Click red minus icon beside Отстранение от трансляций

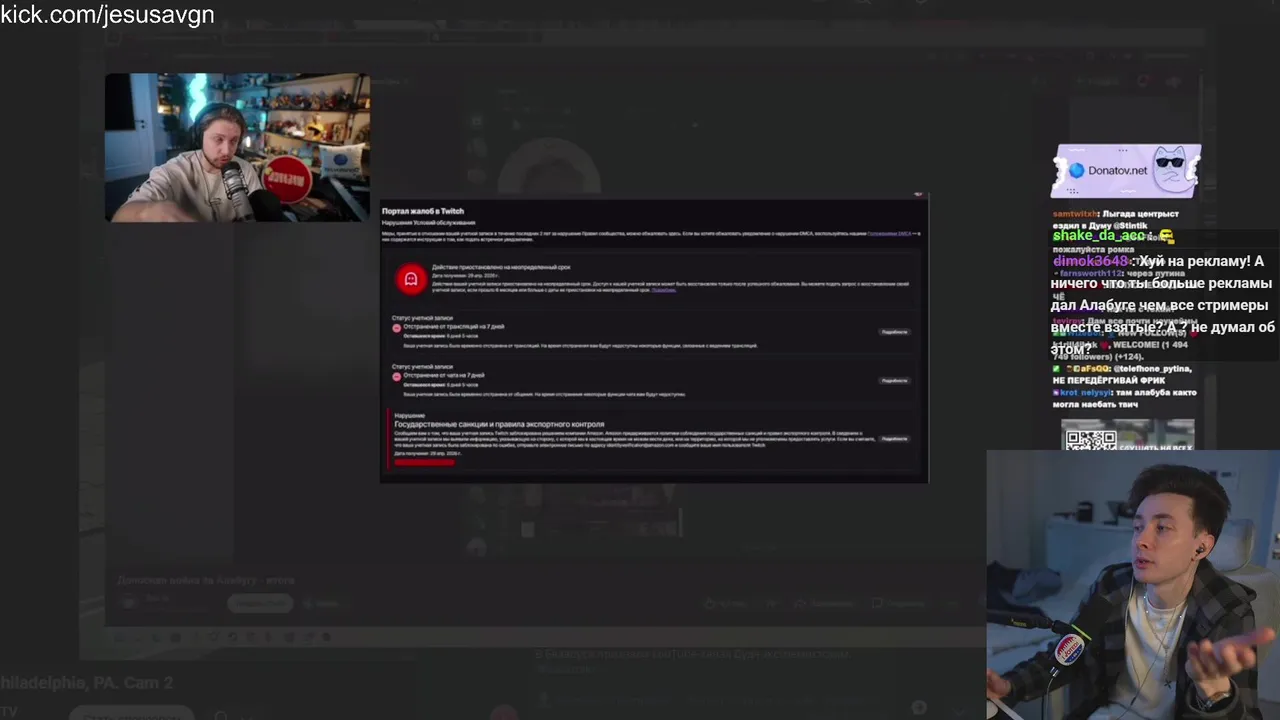click(x=397, y=328)
